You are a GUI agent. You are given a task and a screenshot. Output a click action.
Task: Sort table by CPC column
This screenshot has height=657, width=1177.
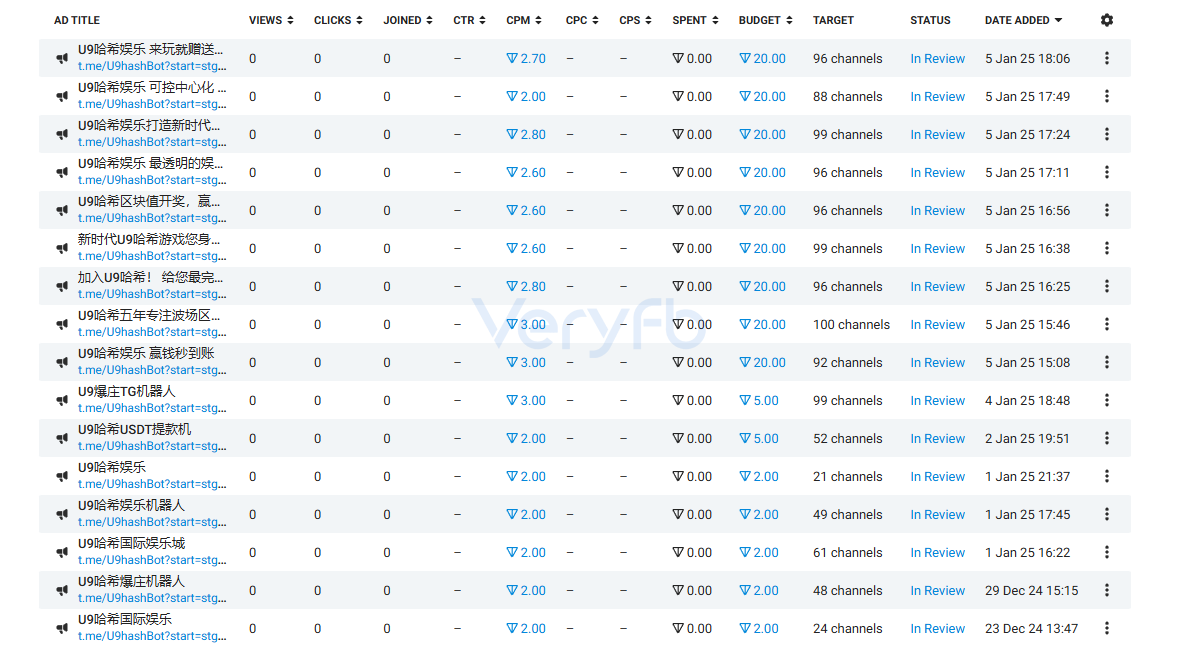pos(582,20)
